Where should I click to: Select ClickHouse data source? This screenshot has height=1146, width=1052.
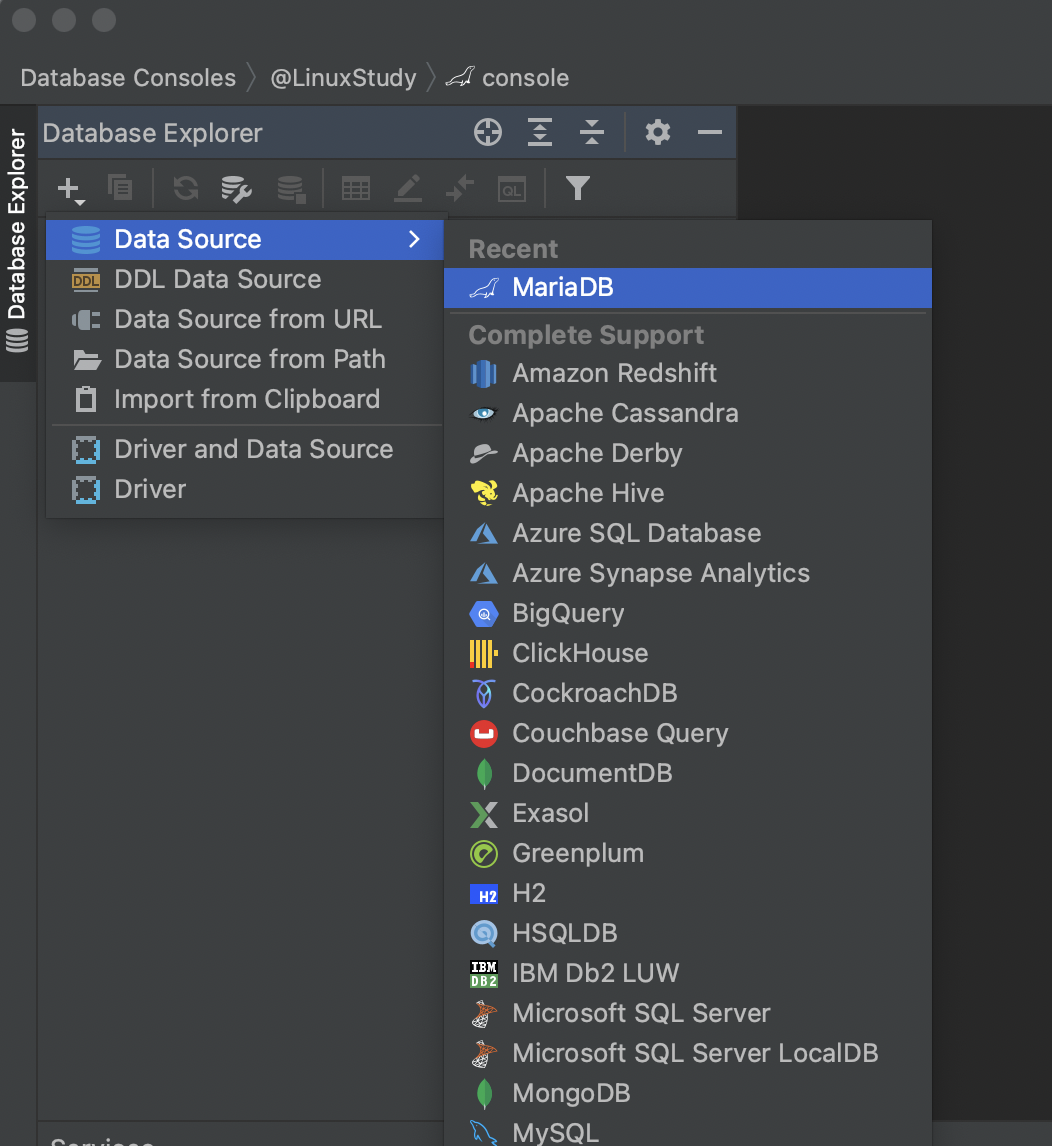click(688, 653)
